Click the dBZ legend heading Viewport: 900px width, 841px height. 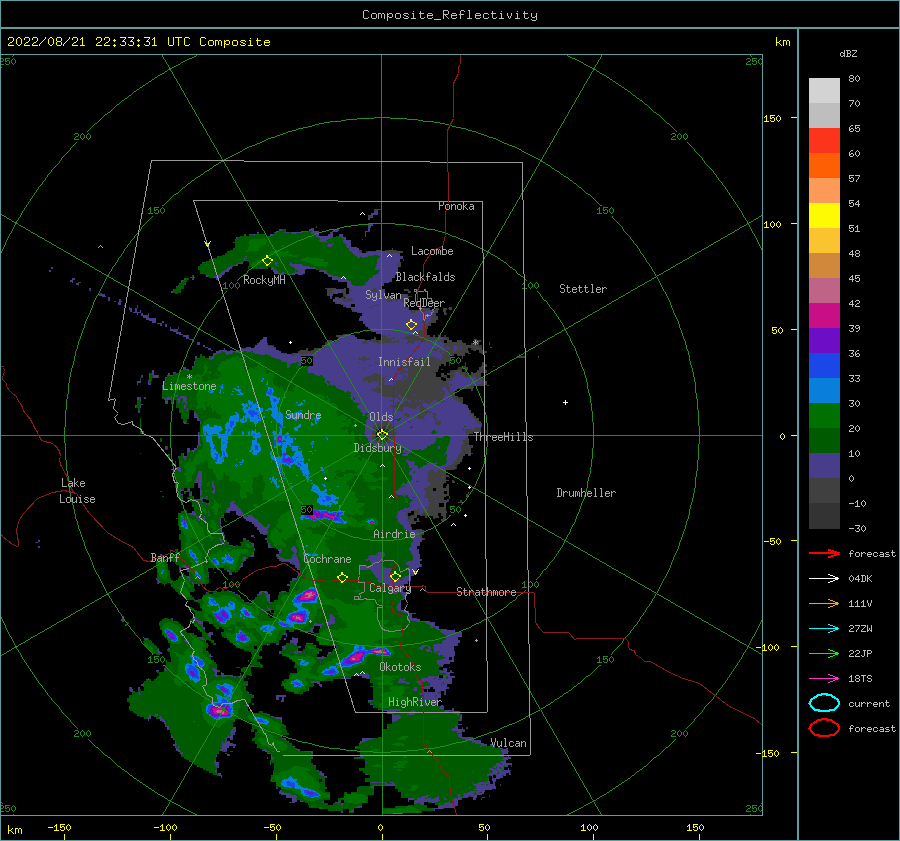848,53
